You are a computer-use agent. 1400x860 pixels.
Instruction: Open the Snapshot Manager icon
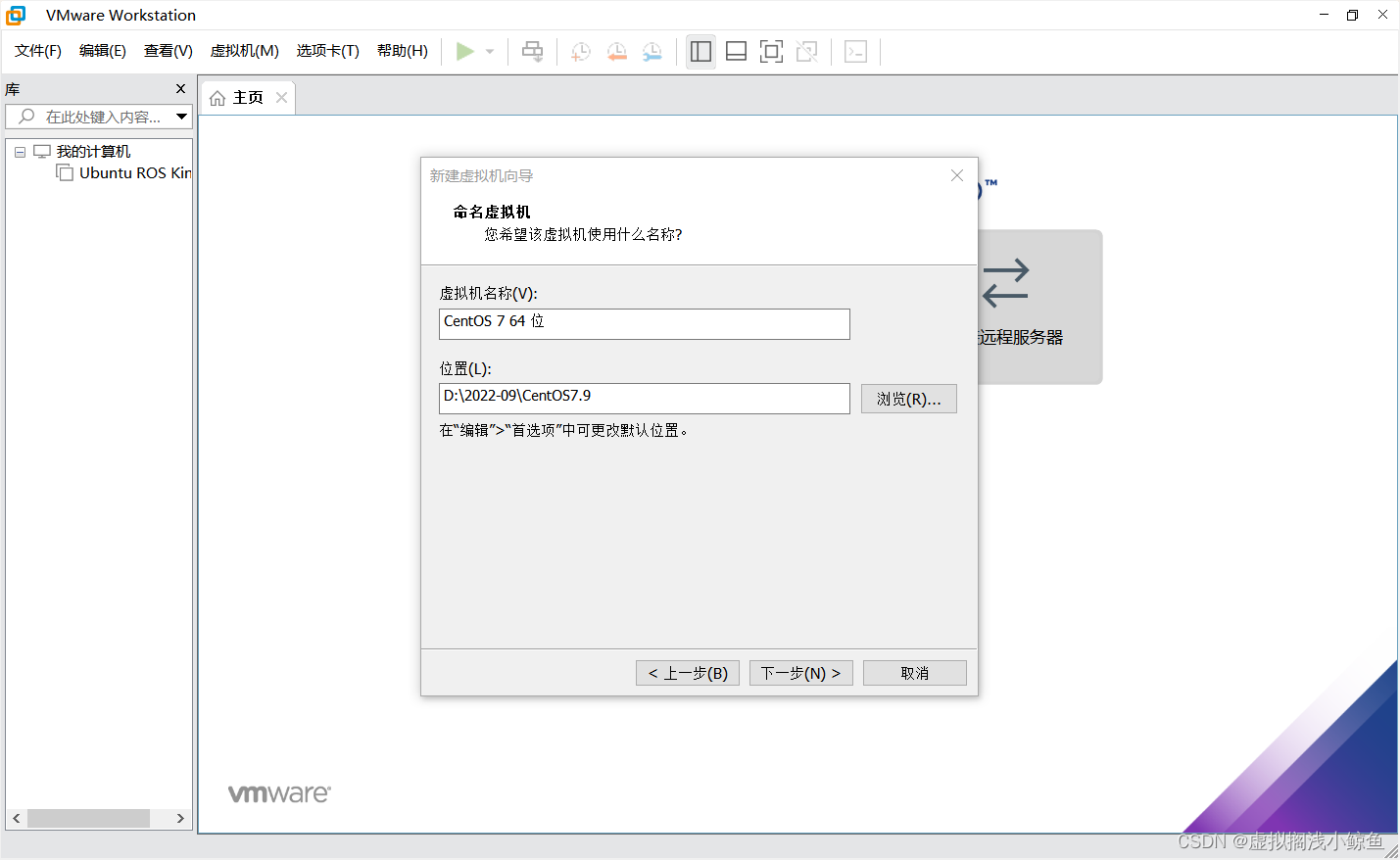652,51
